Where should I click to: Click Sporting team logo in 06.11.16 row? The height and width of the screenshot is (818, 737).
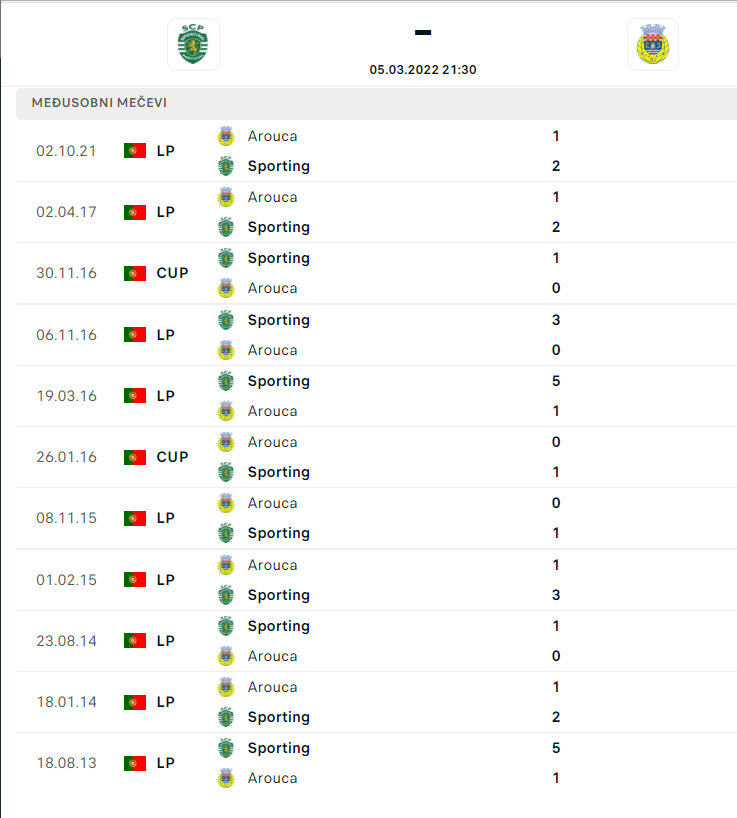[226, 320]
